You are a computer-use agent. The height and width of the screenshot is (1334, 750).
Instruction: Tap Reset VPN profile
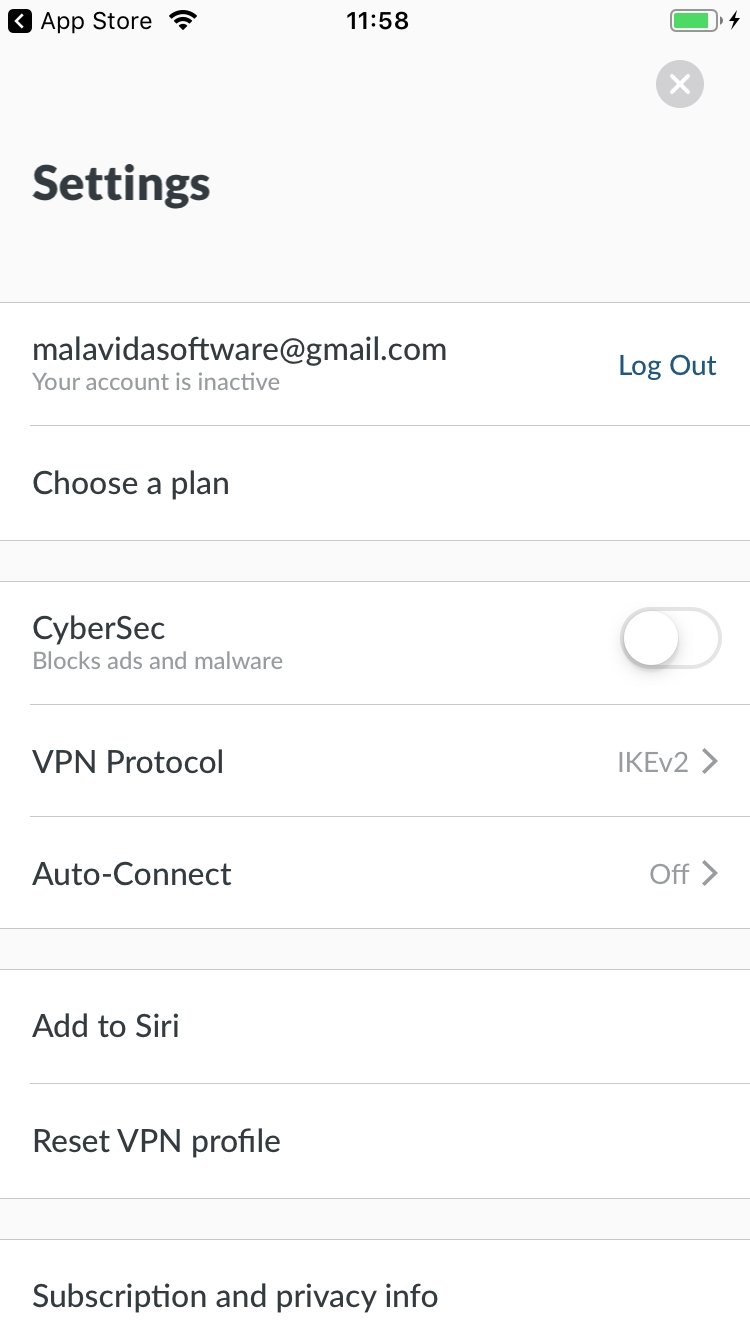tap(375, 1141)
